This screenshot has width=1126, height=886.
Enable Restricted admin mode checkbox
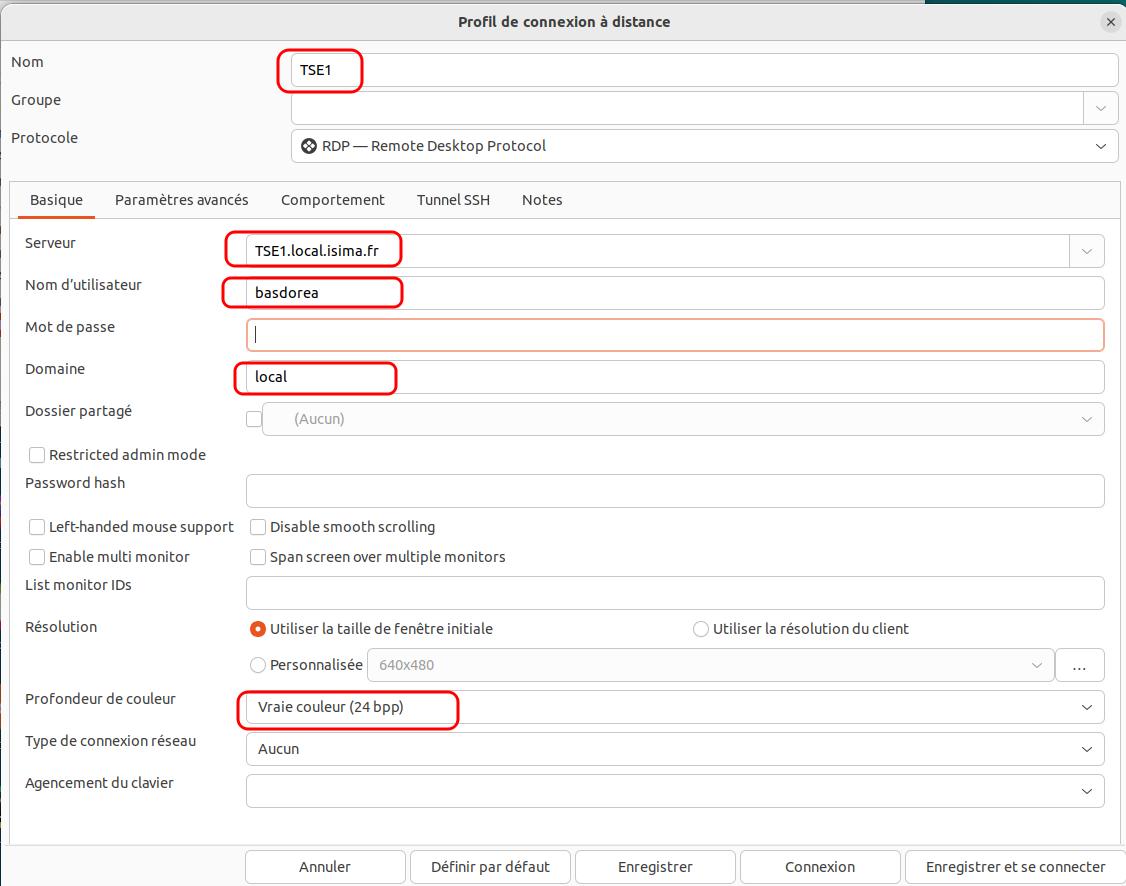click(x=37, y=455)
